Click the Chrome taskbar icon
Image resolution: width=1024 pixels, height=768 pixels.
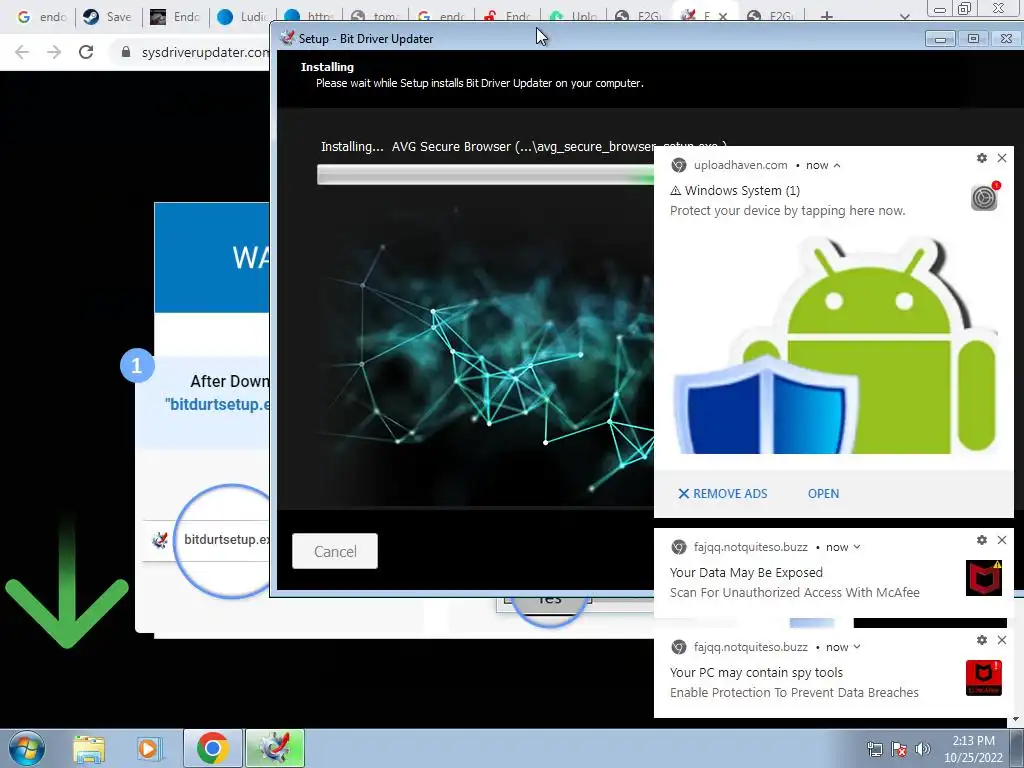pos(212,748)
